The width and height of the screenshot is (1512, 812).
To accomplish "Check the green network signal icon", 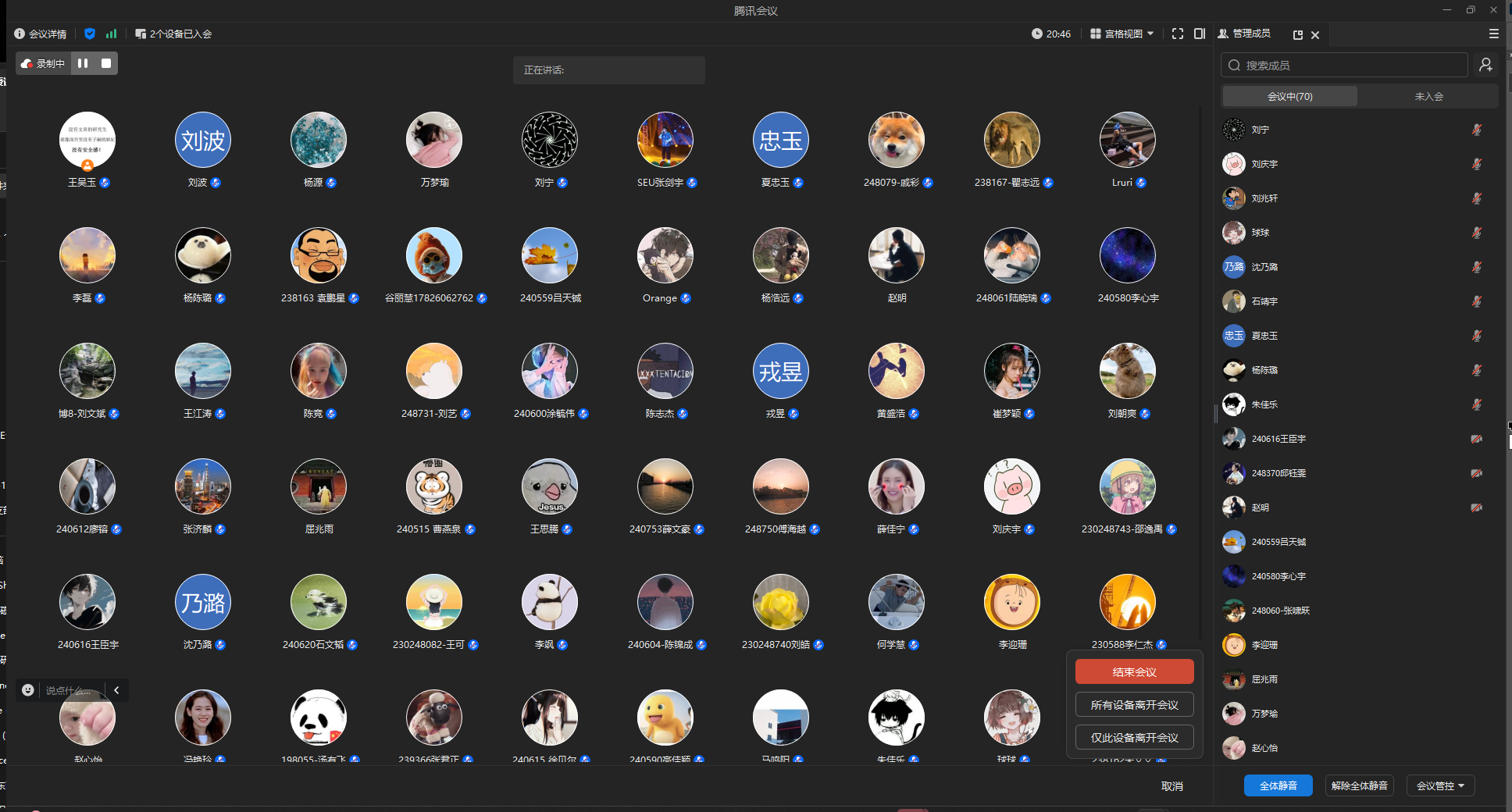I will click(111, 34).
